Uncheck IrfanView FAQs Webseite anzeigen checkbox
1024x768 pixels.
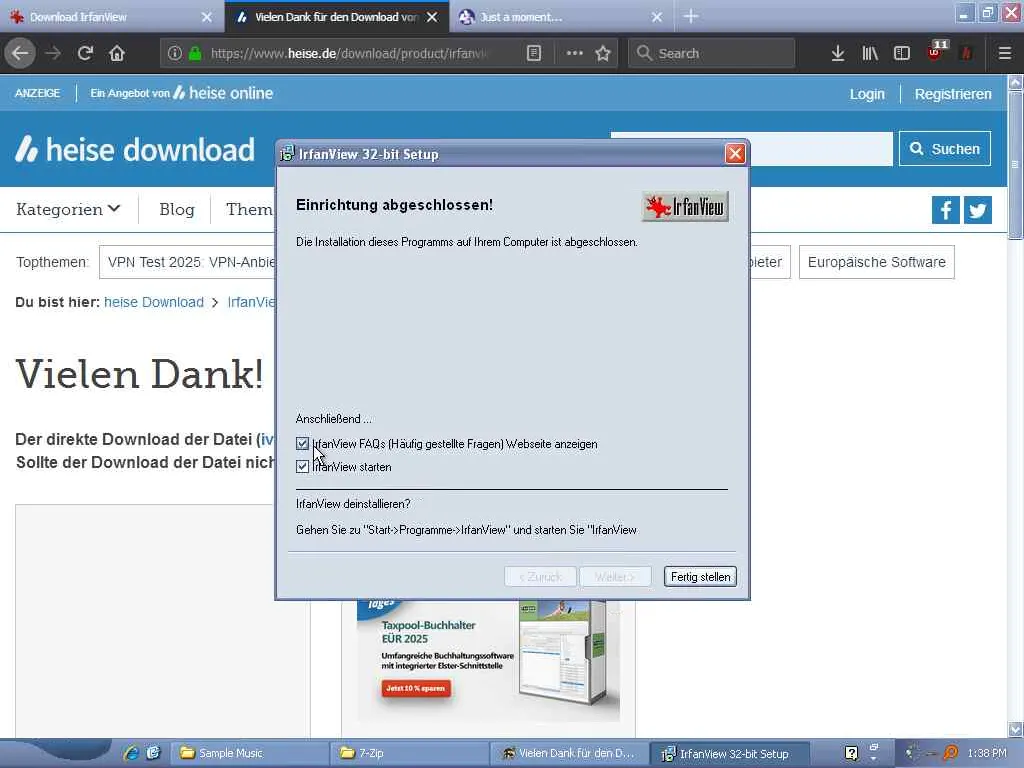point(302,444)
